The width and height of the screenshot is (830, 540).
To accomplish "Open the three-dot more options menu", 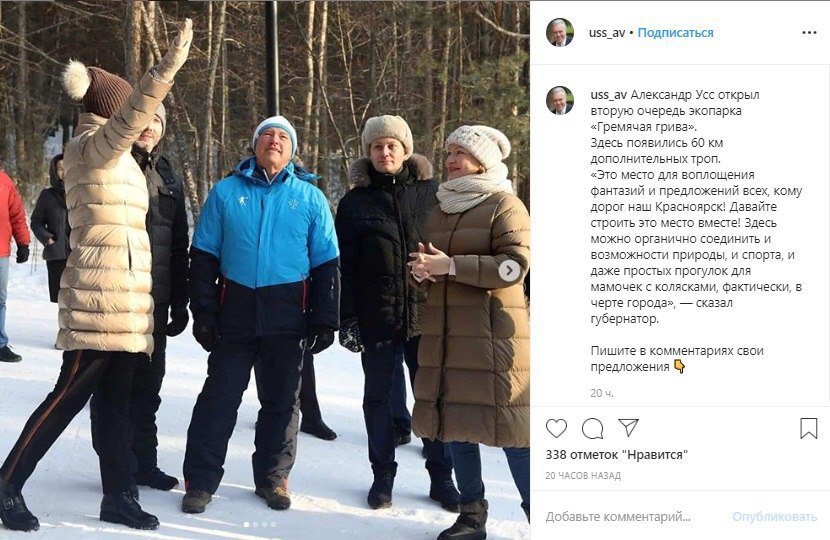I will pos(809,33).
